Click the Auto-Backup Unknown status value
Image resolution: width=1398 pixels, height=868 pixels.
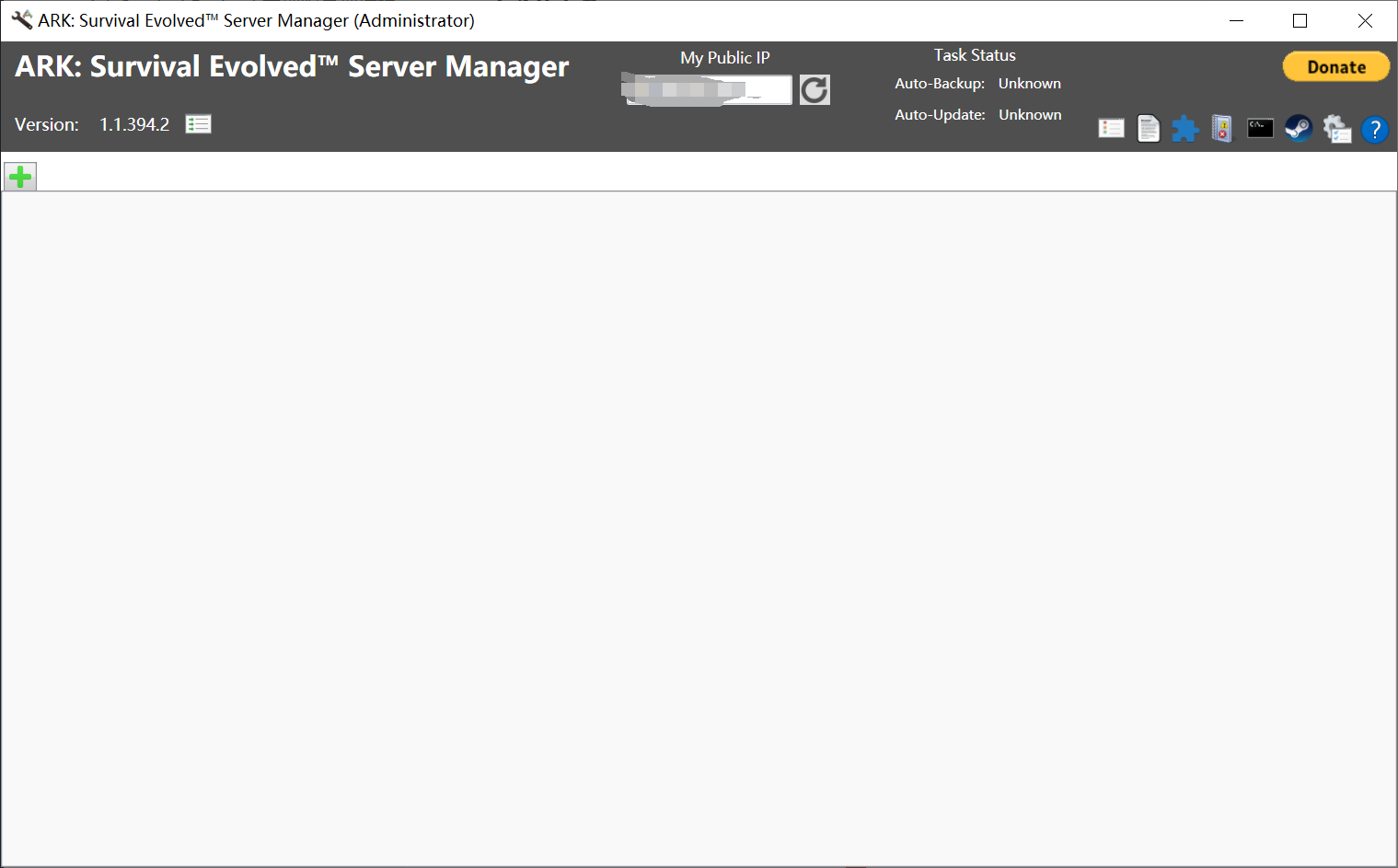coord(1029,84)
